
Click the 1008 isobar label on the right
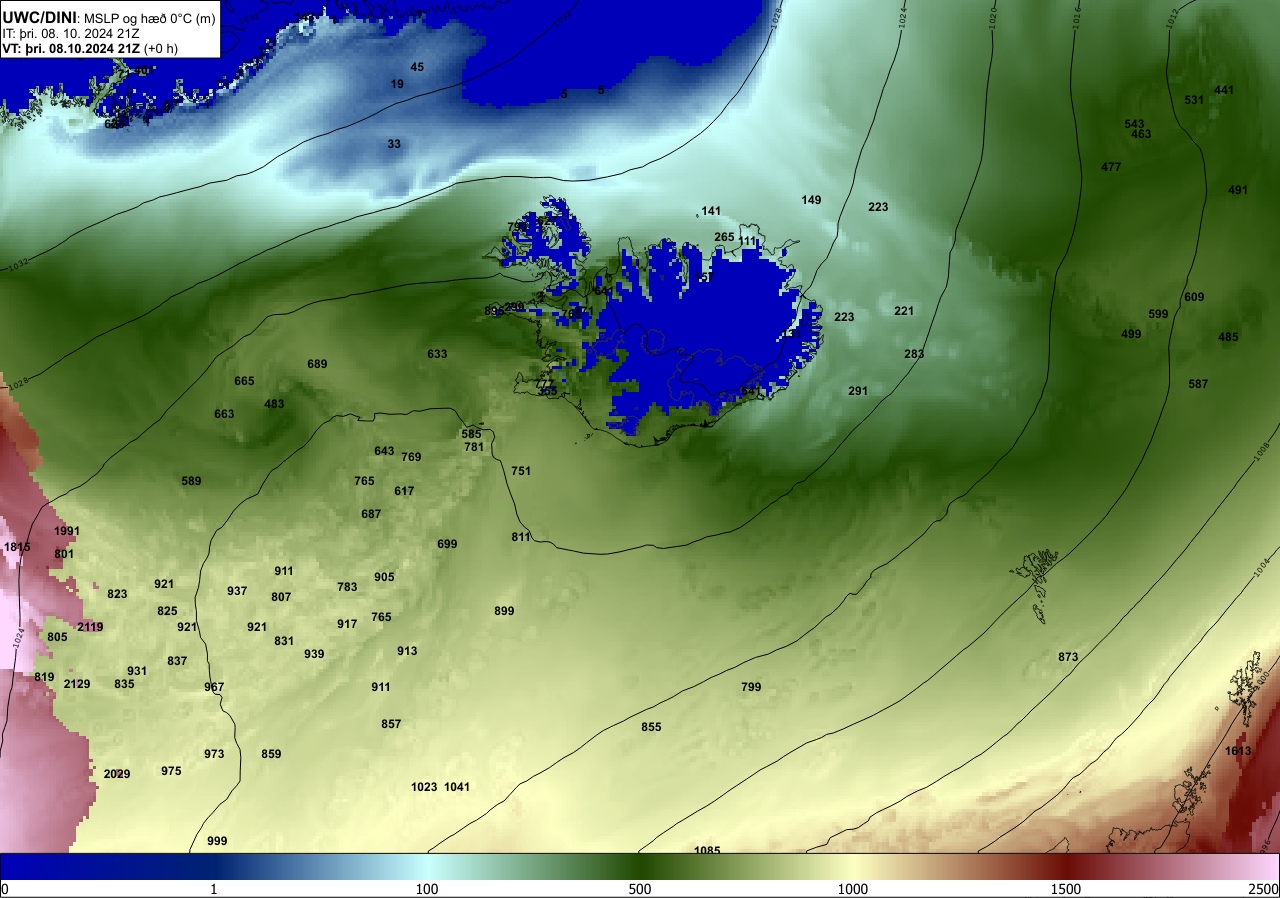tap(1262, 453)
